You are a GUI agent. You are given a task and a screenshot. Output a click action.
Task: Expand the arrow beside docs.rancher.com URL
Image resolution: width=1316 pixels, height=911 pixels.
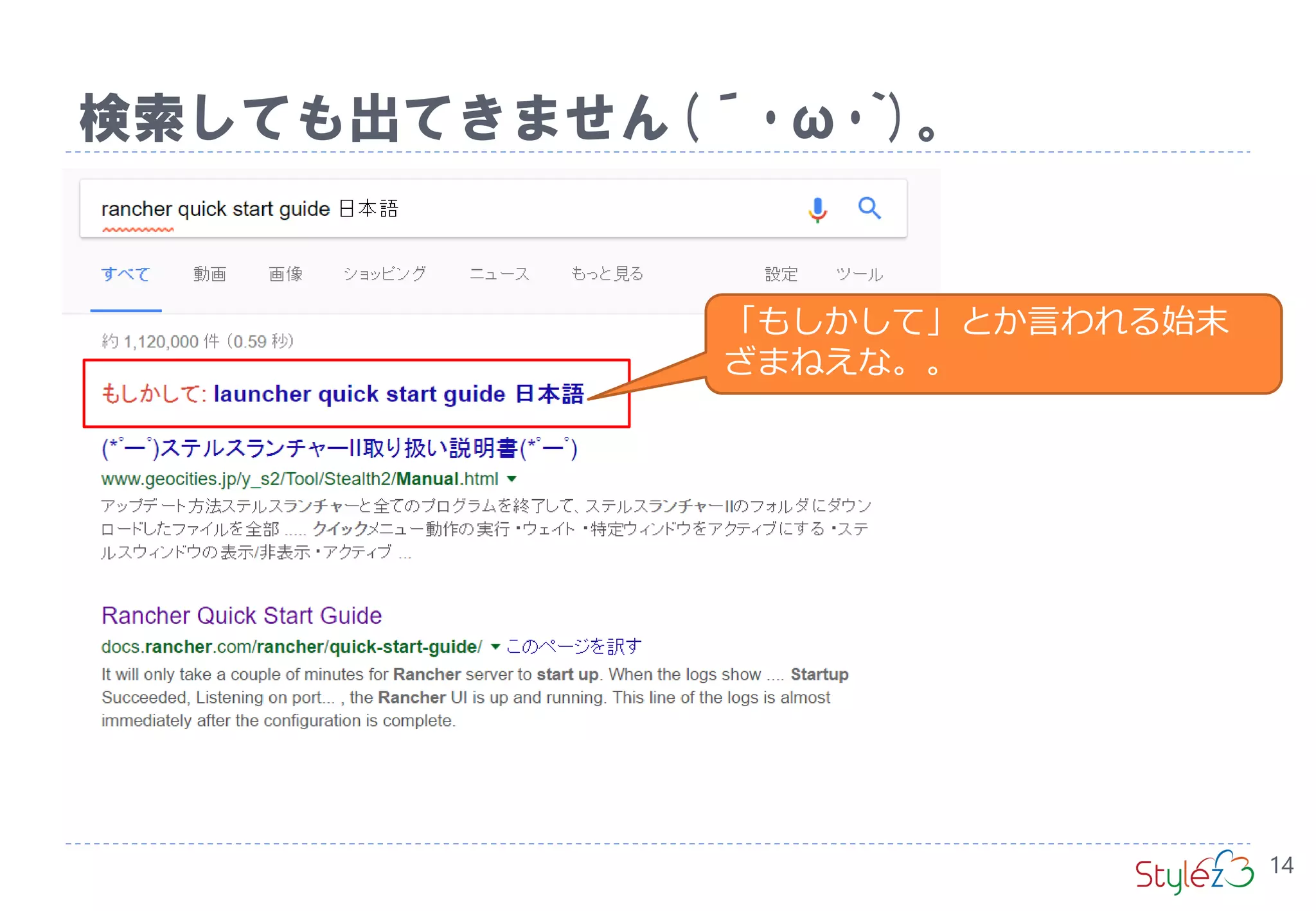[495, 646]
